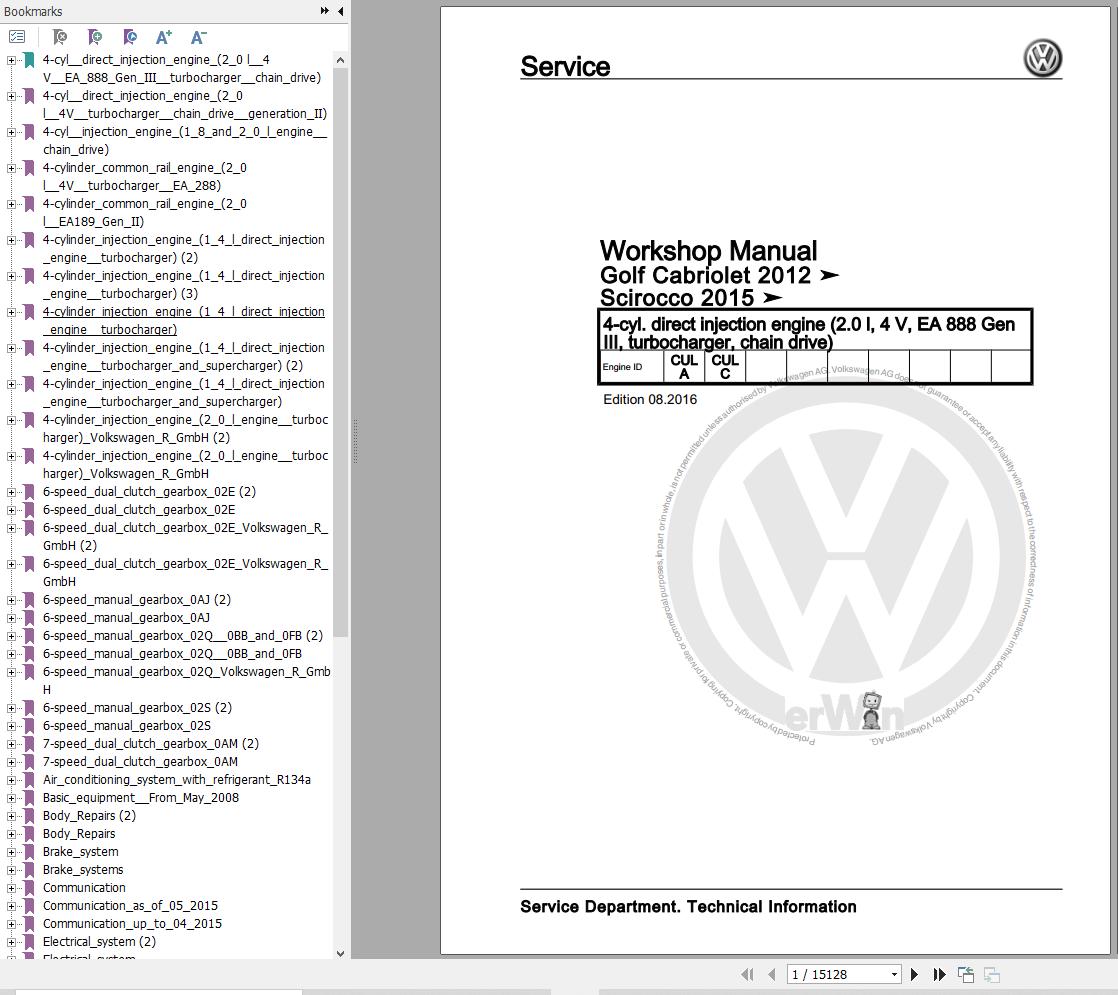The height and width of the screenshot is (995, 1118).
Task: Increase bookmark text size with A+
Action: pos(164,37)
